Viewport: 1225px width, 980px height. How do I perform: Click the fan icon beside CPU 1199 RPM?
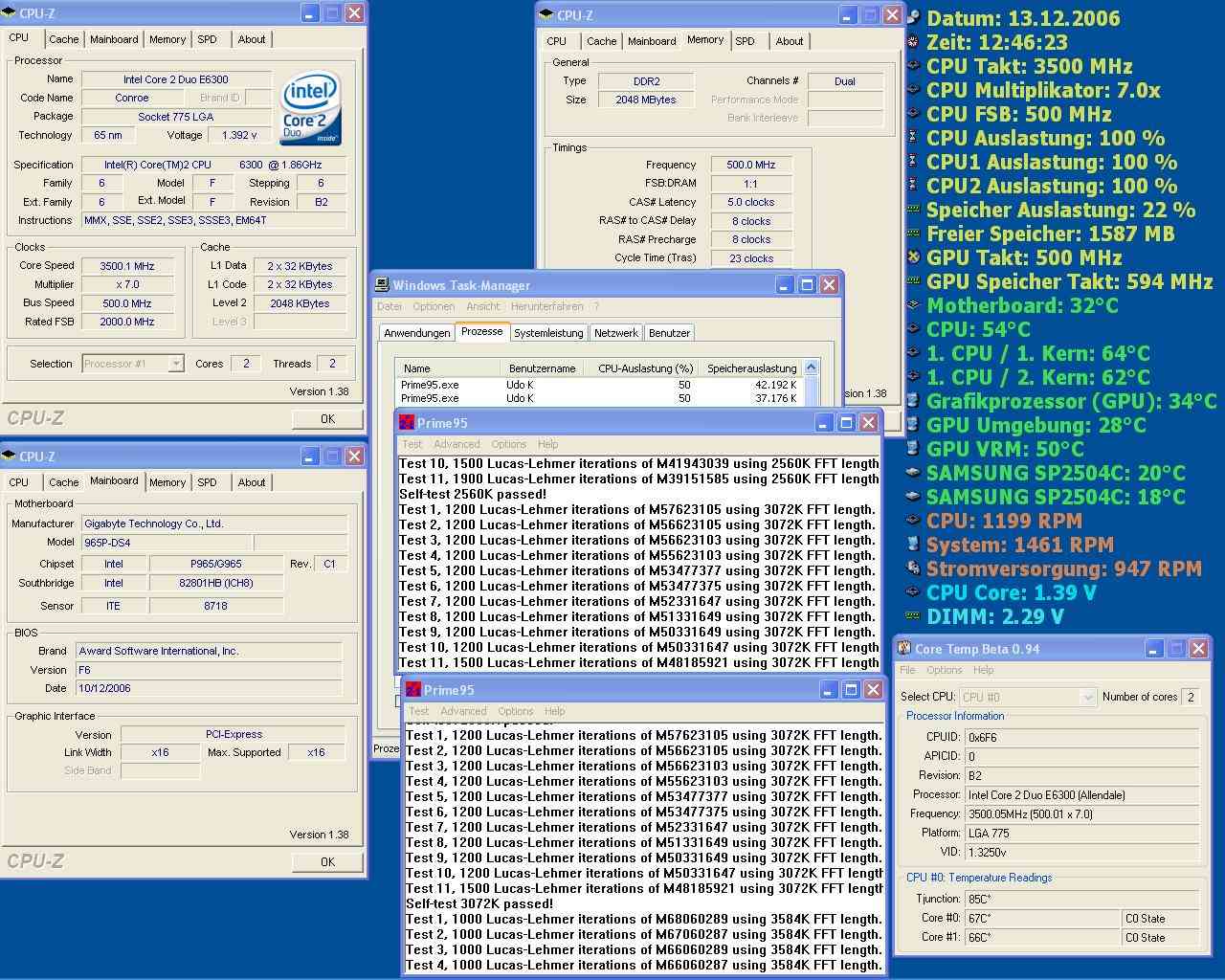pyautogui.click(x=913, y=520)
